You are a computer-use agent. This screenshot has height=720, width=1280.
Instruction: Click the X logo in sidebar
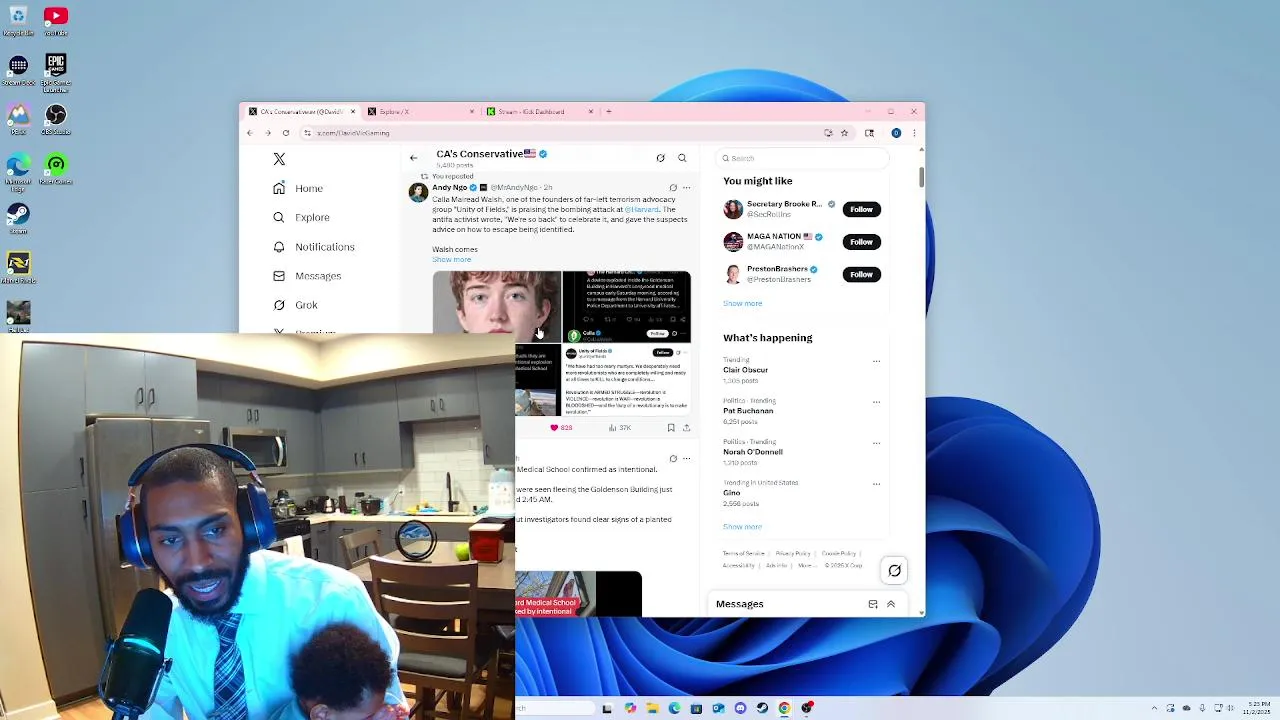click(x=279, y=159)
